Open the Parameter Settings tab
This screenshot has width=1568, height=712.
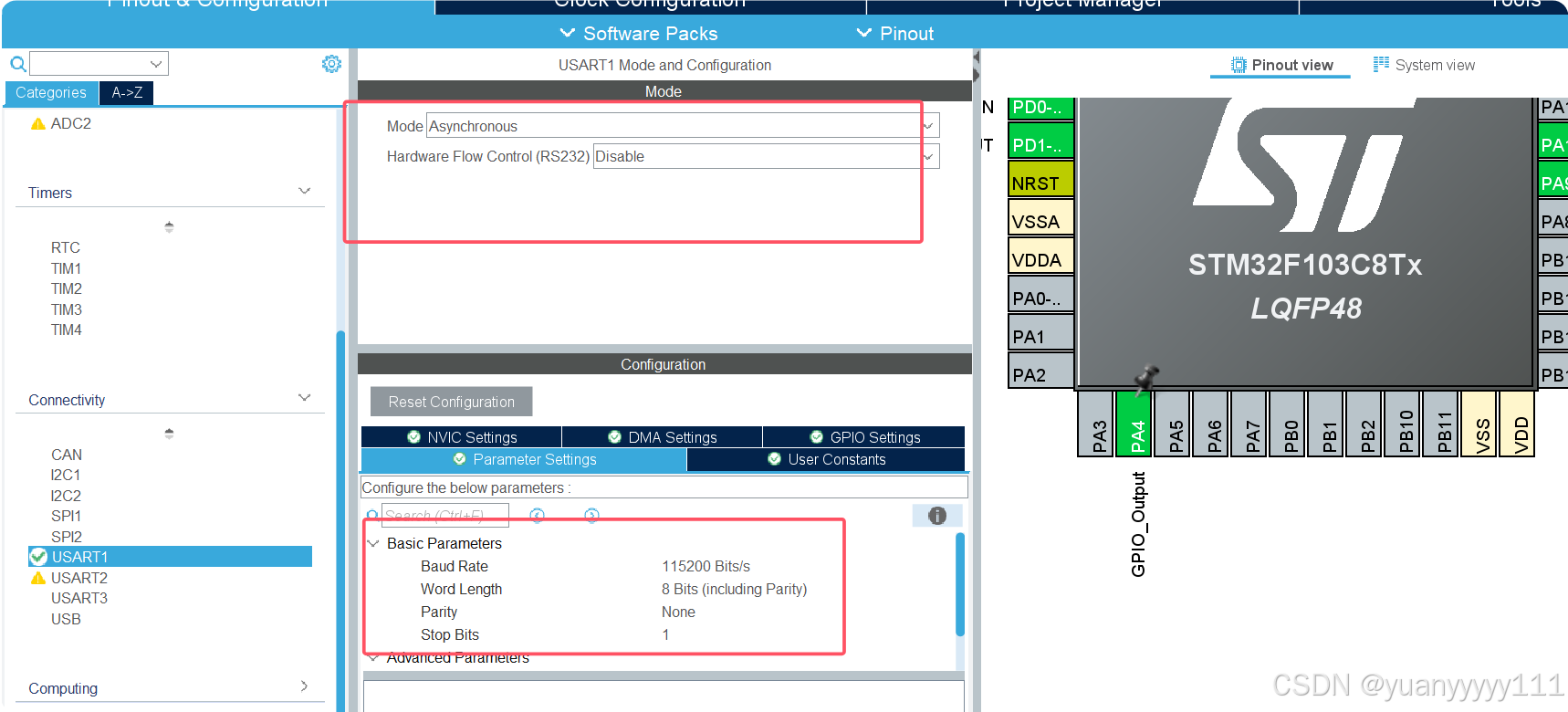coord(524,459)
